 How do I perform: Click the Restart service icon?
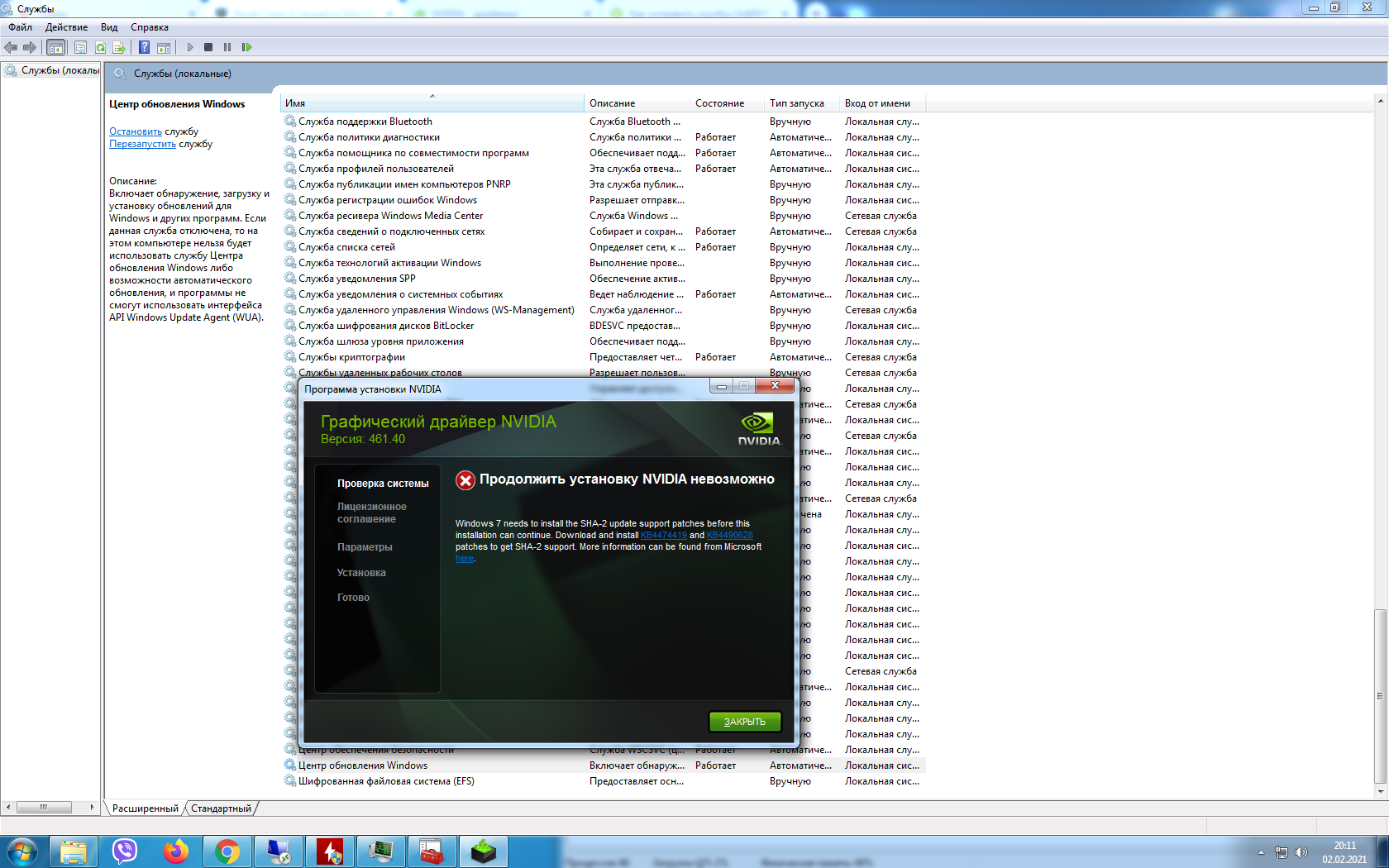(x=246, y=47)
